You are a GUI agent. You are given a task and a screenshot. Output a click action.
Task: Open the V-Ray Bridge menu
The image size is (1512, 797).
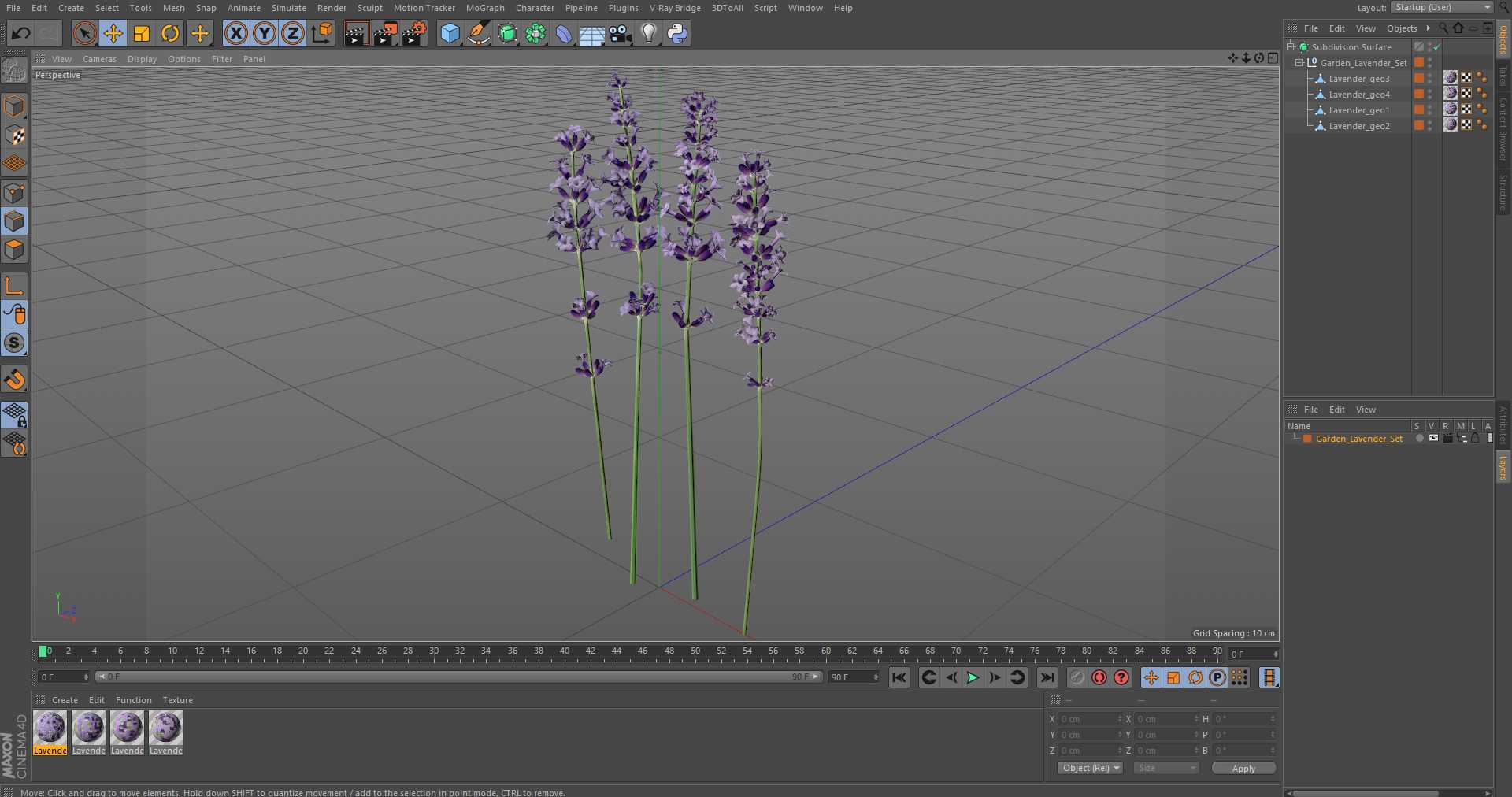[x=675, y=8]
